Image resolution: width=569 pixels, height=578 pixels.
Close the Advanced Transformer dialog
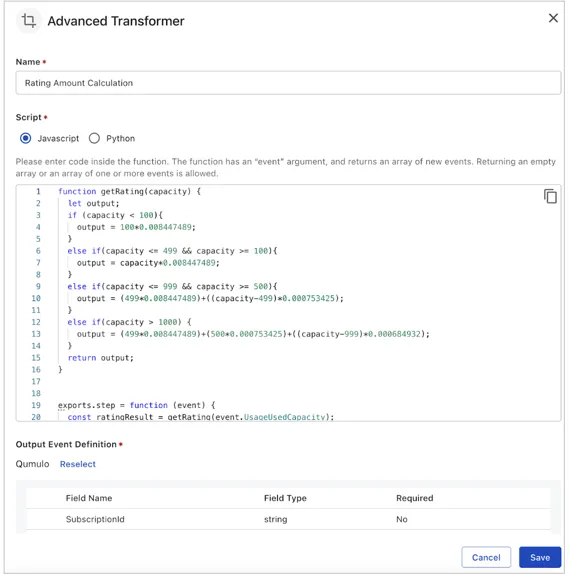[553, 18]
